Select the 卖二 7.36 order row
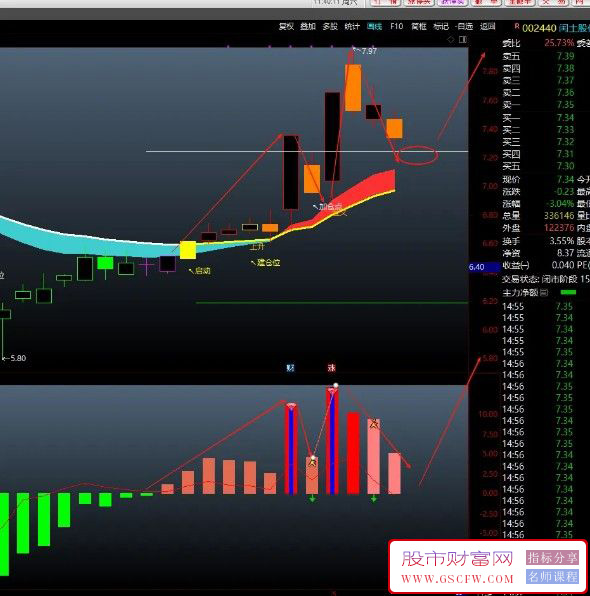 538,93
